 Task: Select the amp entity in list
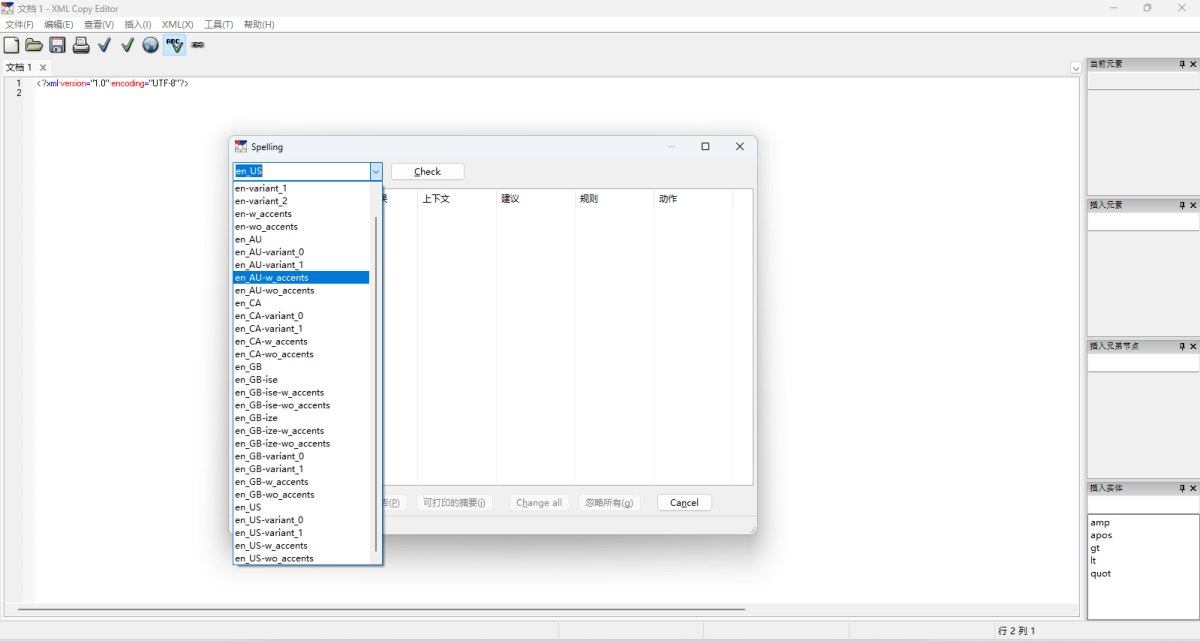point(1100,522)
